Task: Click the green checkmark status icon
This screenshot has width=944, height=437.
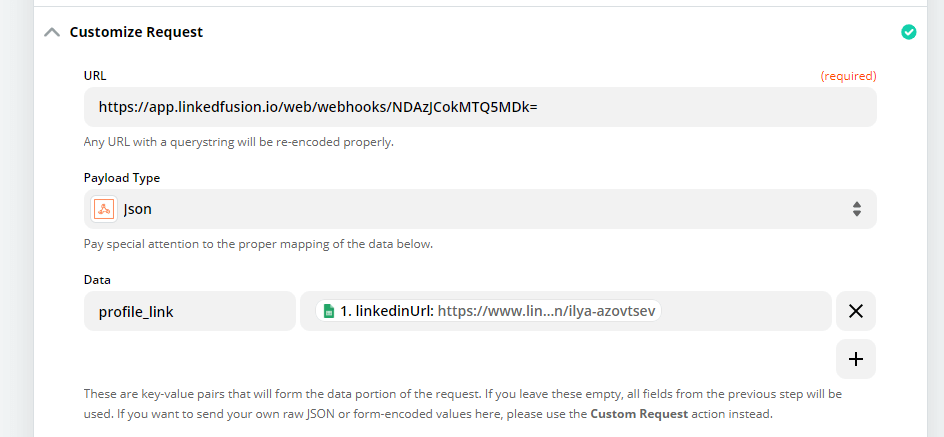Action: tap(908, 32)
